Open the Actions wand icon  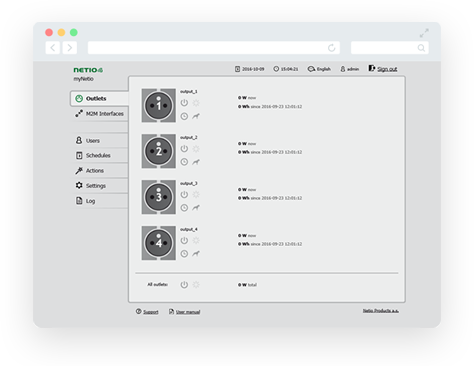pos(79,170)
